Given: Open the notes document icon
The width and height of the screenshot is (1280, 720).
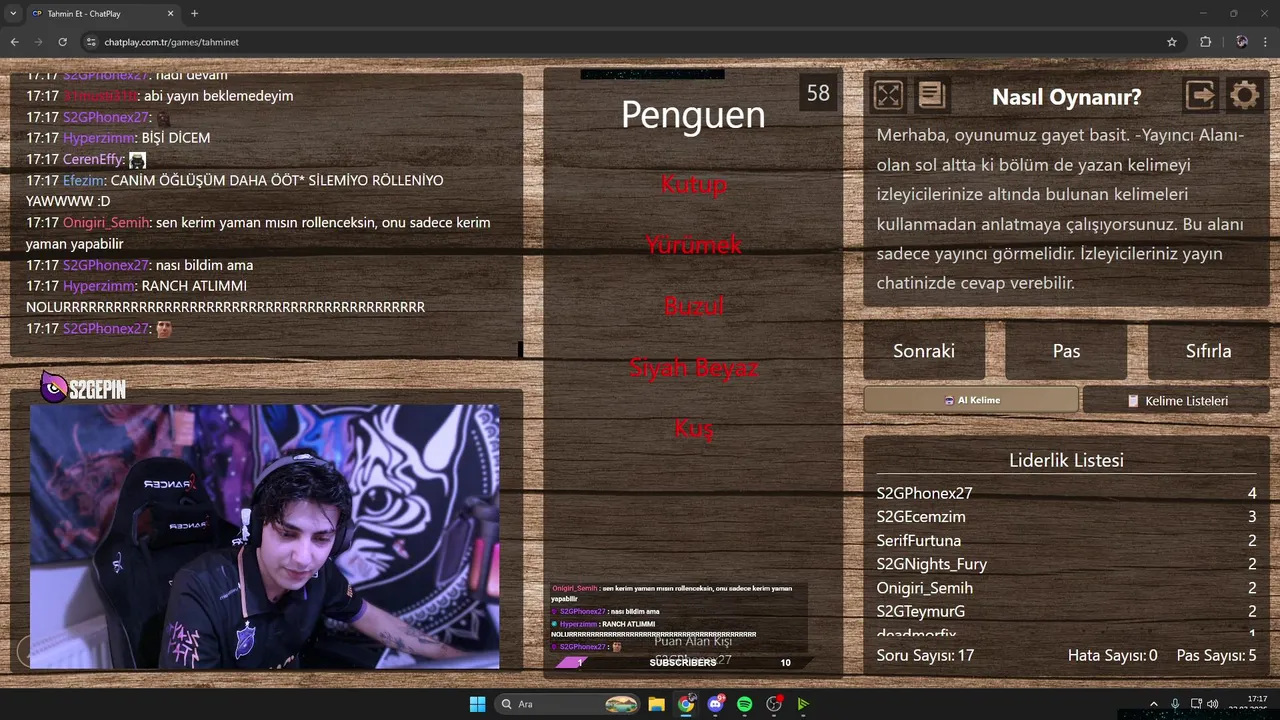Looking at the screenshot, I should (x=931, y=95).
